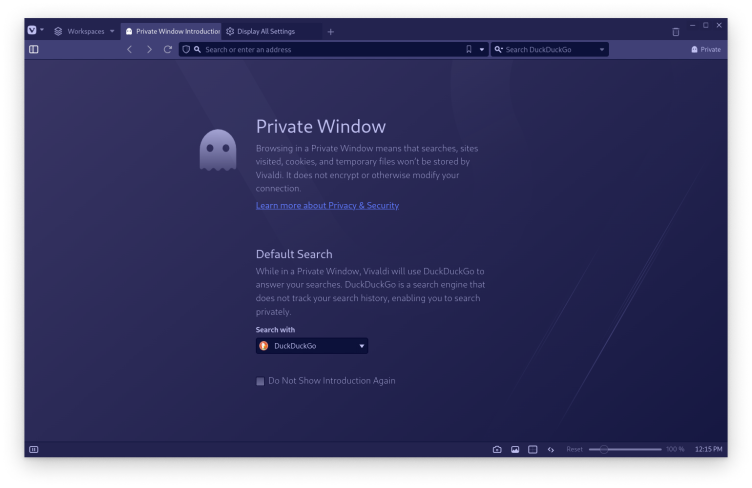752x488 pixels.
Task: Go back to previous page
Action: pos(130,49)
